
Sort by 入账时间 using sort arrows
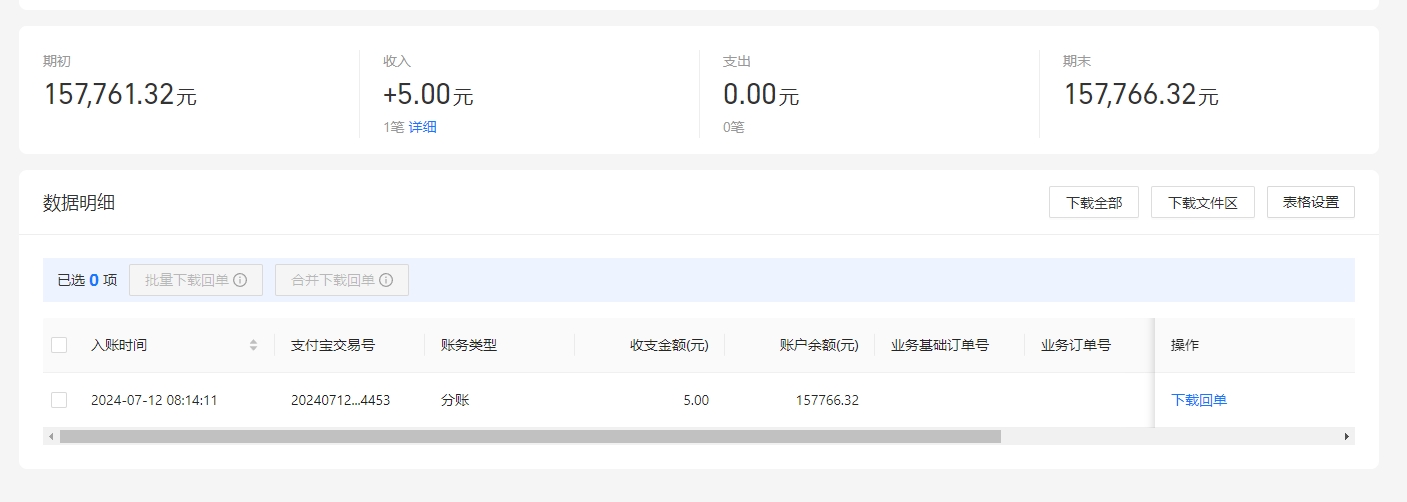pyautogui.click(x=253, y=345)
